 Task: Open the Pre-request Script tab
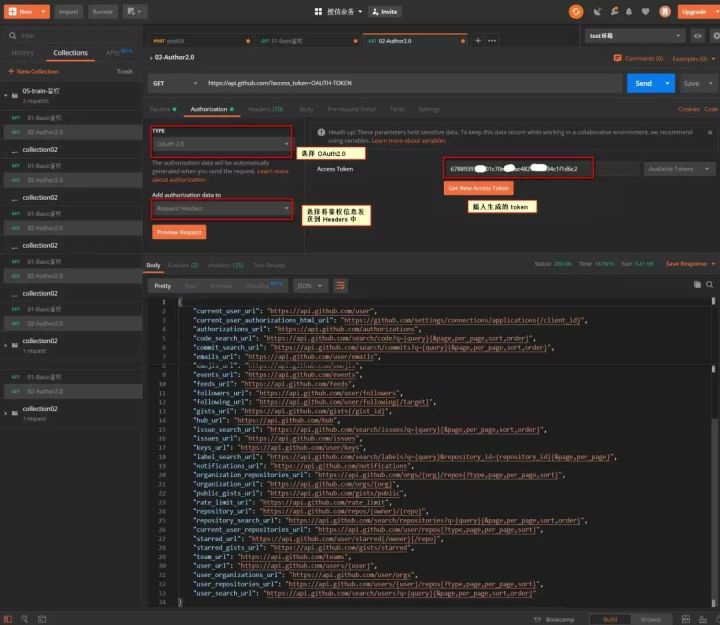coord(351,109)
